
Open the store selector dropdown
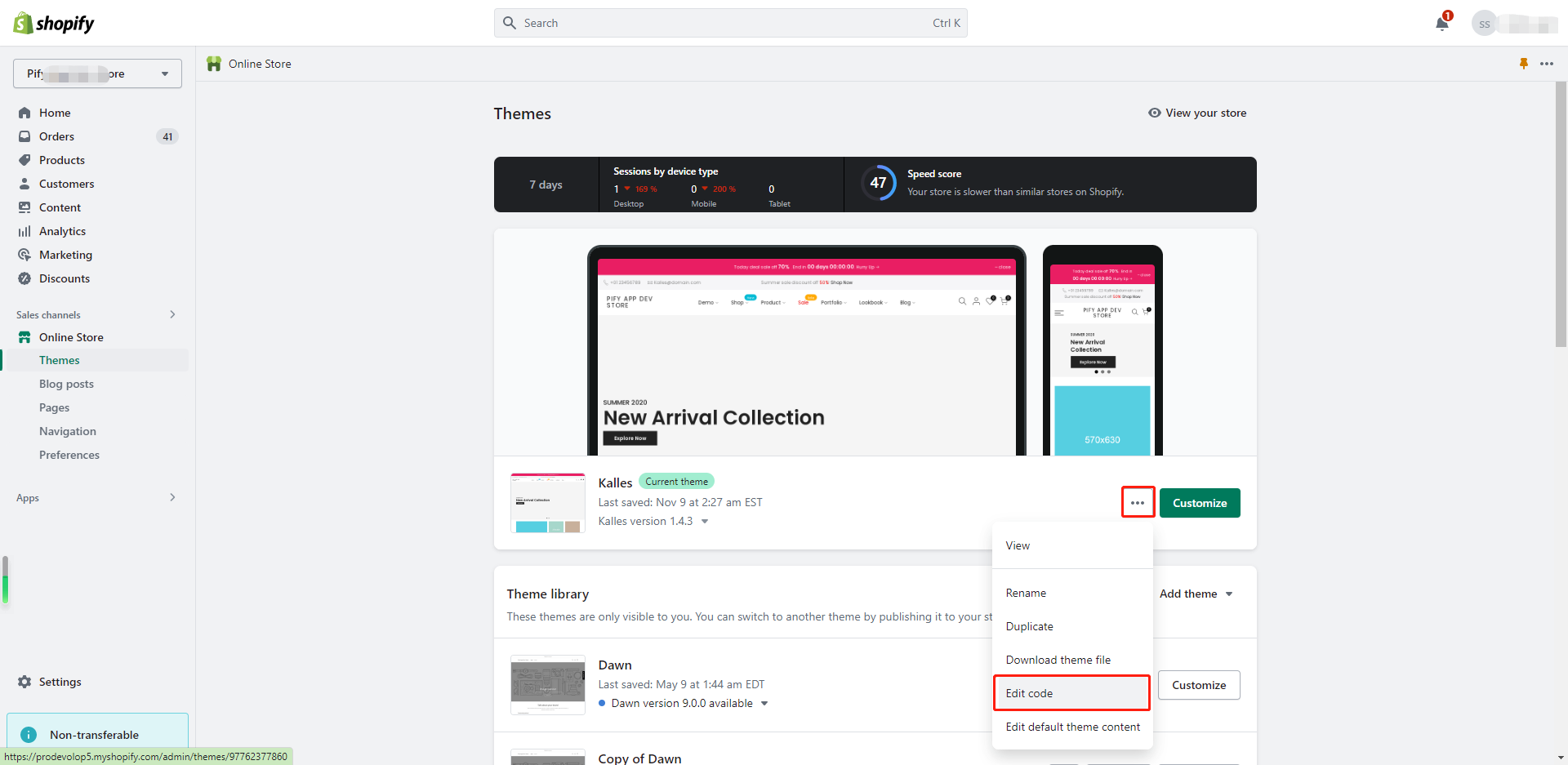point(97,73)
